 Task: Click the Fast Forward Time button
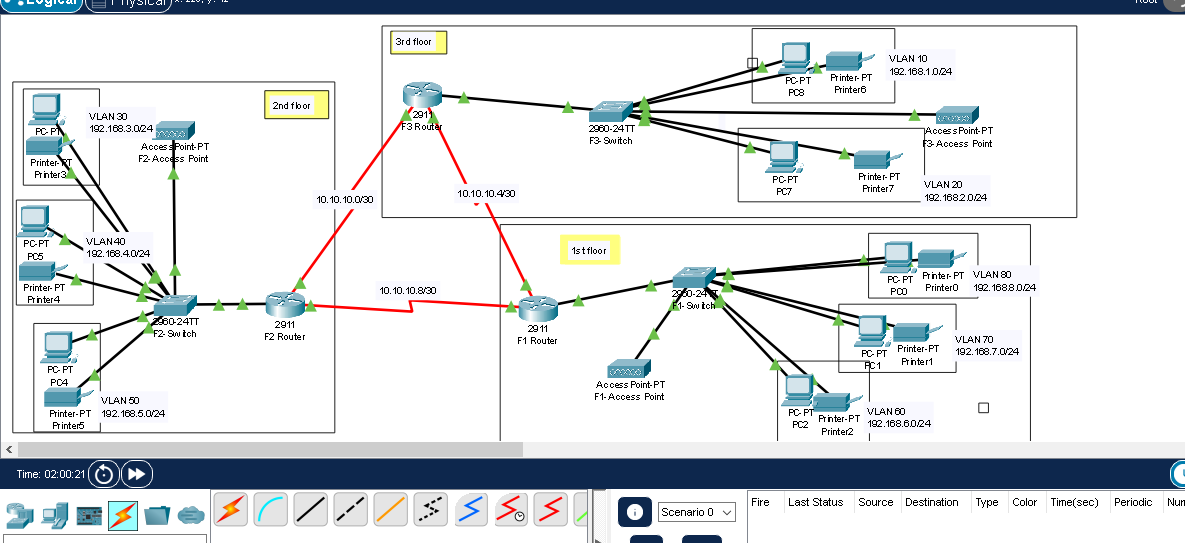137,474
